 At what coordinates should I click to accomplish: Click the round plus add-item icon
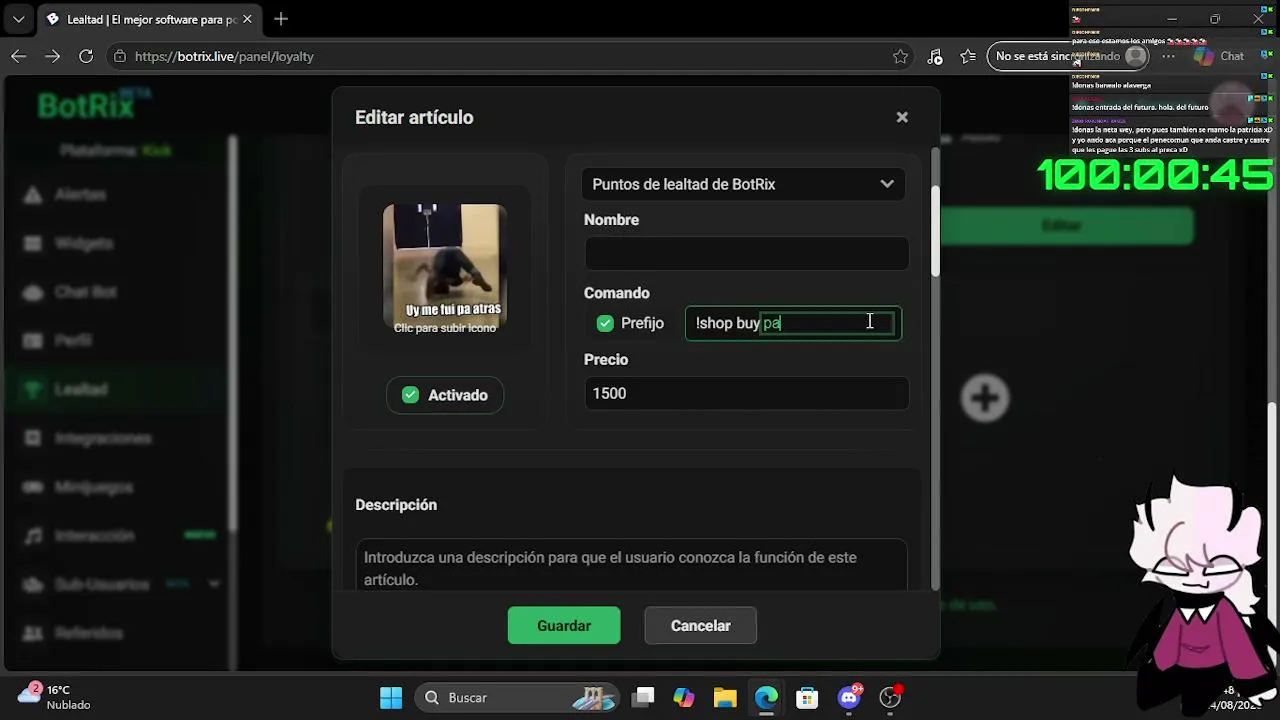pyautogui.click(x=985, y=398)
